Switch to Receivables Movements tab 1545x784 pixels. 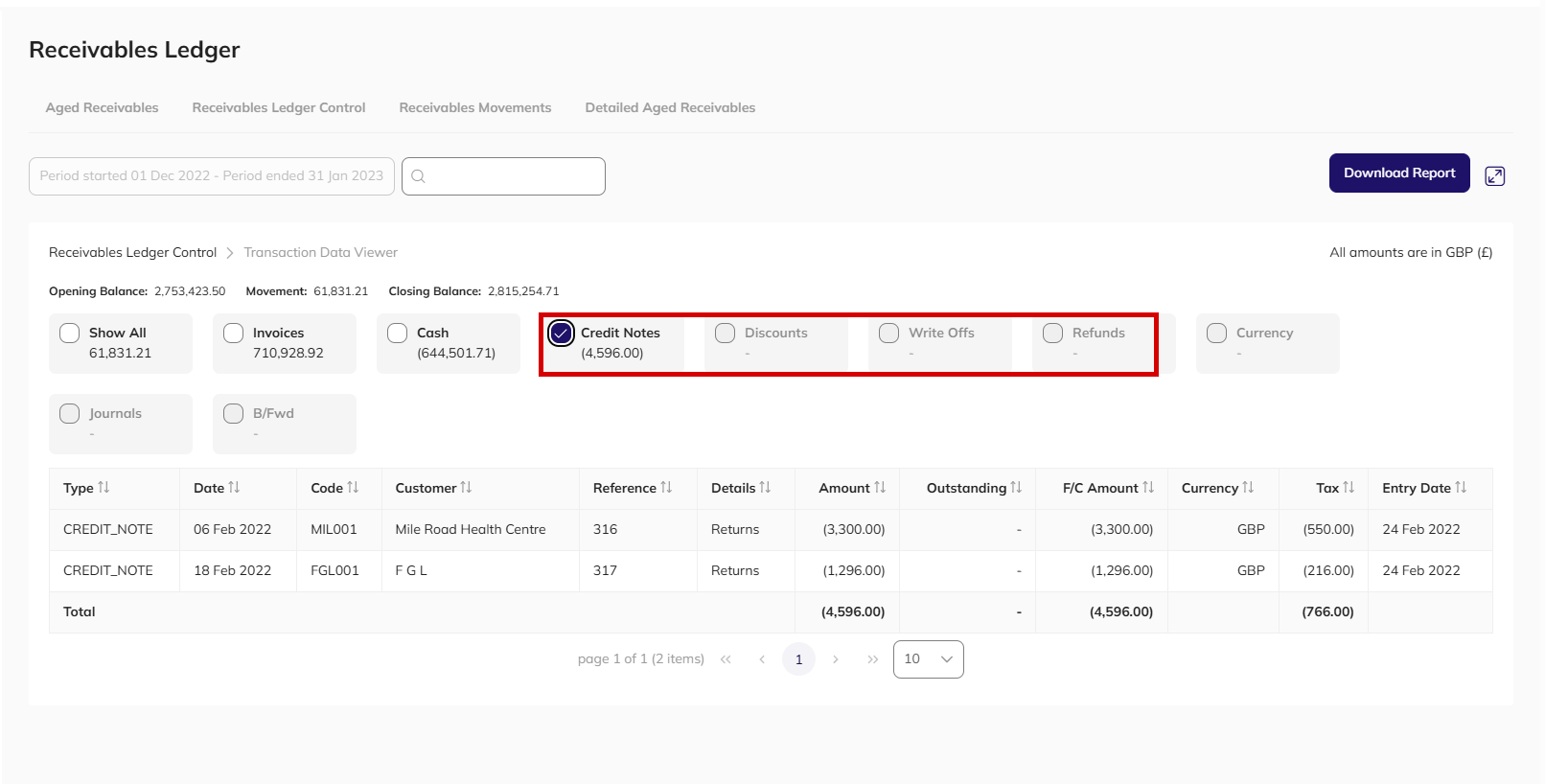click(x=475, y=107)
